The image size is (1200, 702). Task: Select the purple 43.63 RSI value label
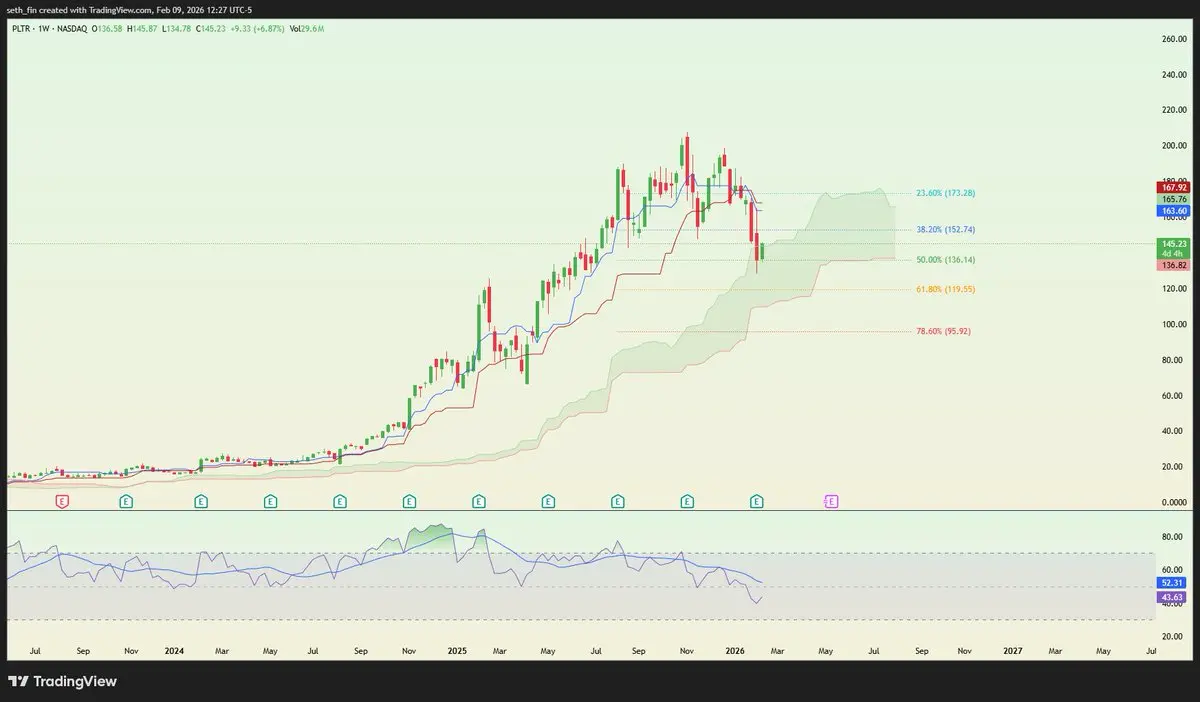tap(1172, 597)
